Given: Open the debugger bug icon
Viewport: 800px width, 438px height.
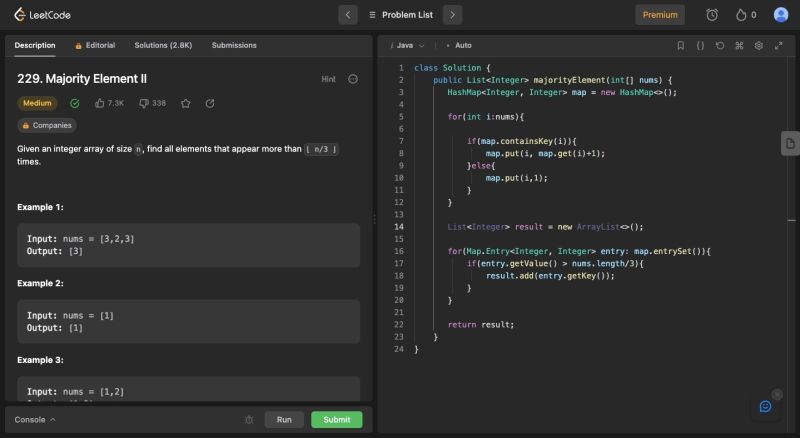Looking at the screenshot, I should point(249,420).
